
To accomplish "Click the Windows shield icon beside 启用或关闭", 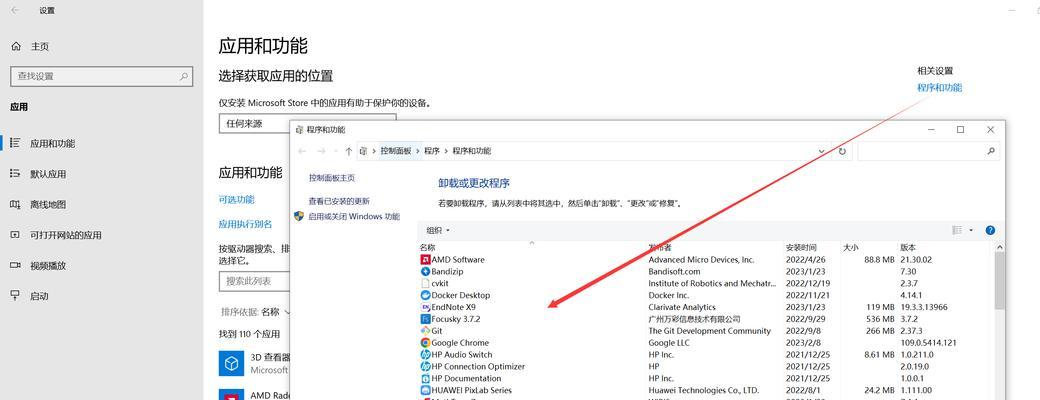I will point(299,216).
